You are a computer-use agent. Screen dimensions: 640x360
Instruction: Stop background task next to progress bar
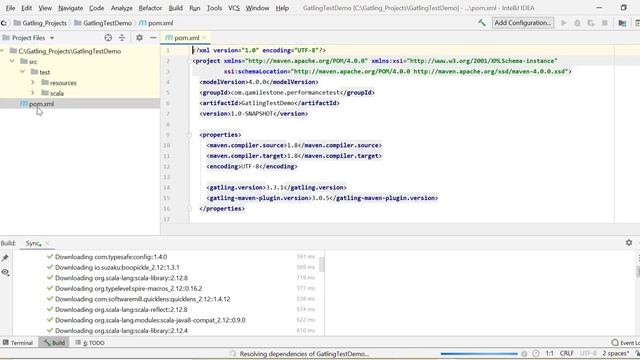tap(524, 353)
